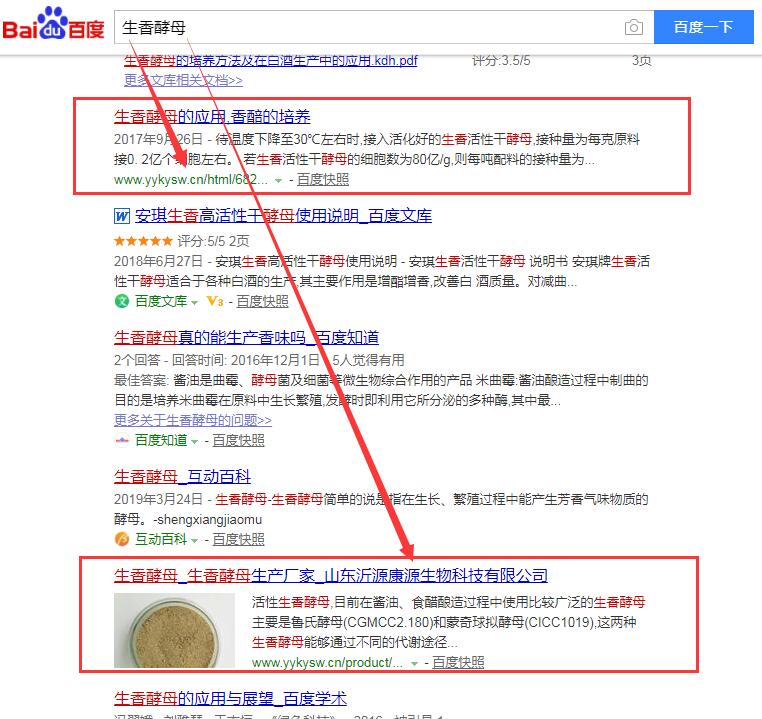762x719 pixels.
Task: Expand dropdown arrow after www.yykysw.cn/html link
Action: 278,181
